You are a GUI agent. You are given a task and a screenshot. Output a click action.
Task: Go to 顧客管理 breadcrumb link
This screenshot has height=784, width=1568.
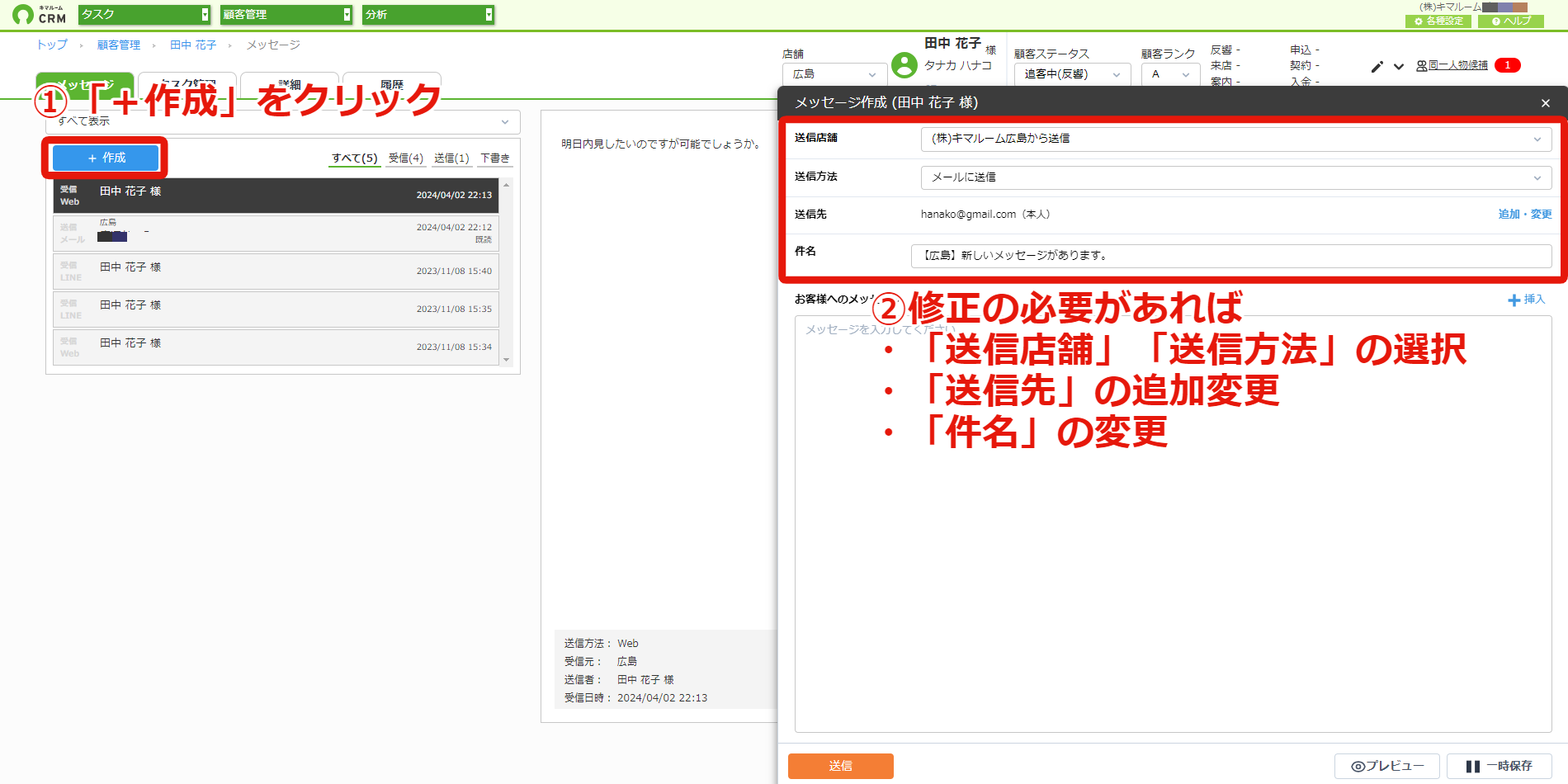click(119, 45)
